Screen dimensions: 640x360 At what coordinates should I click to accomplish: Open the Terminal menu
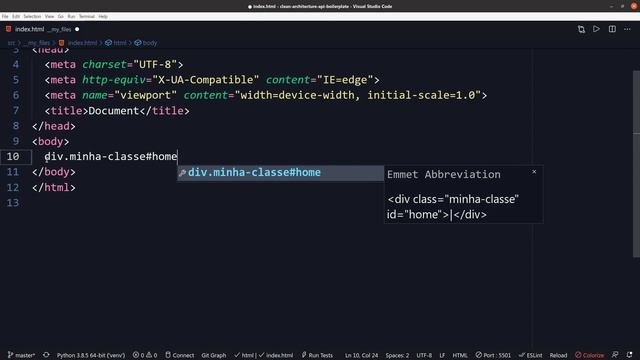tap(87, 16)
